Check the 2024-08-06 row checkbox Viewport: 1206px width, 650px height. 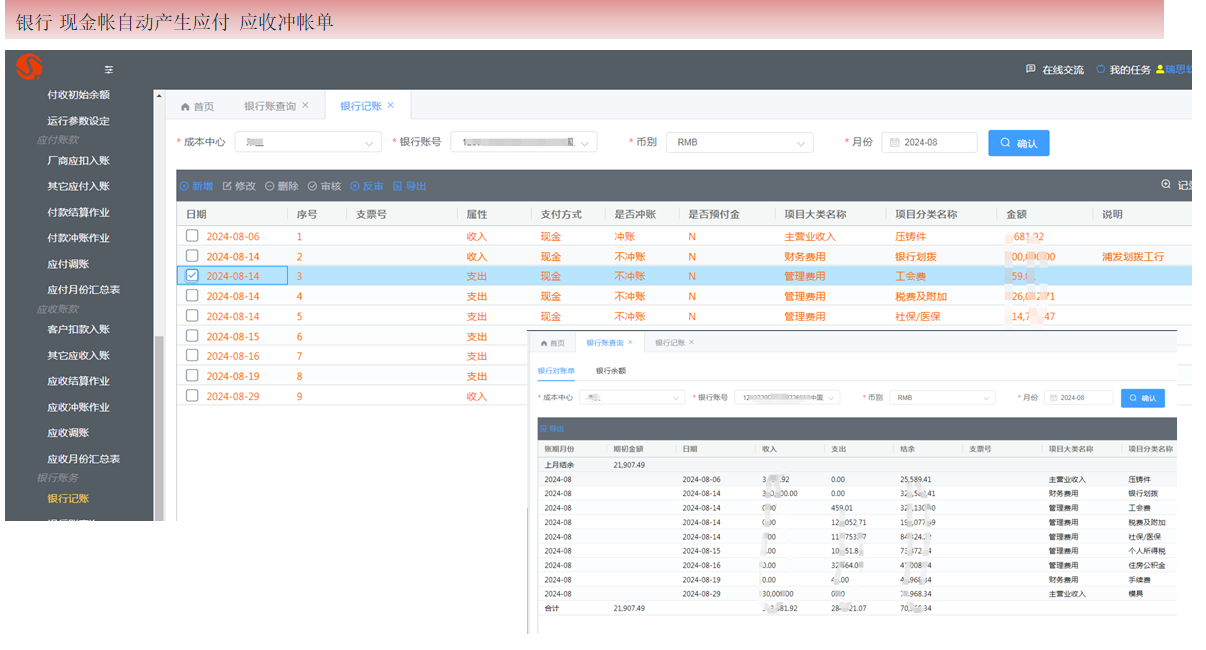[x=192, y=236]
